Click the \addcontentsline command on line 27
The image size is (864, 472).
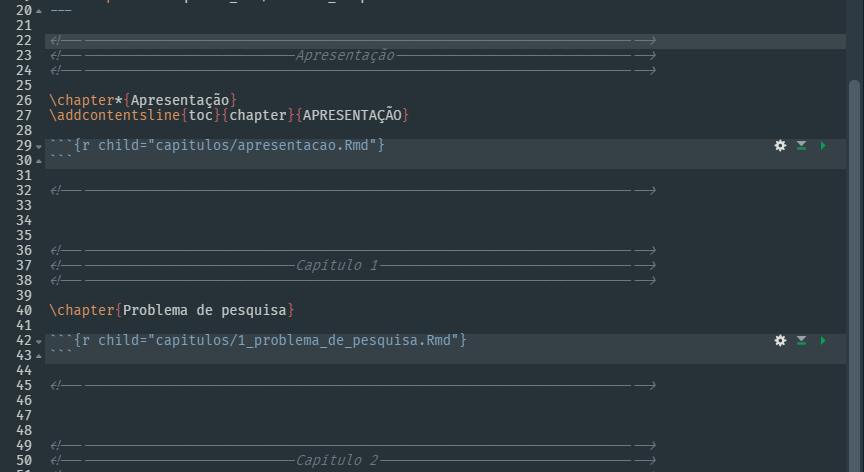[x=115, y=115]
